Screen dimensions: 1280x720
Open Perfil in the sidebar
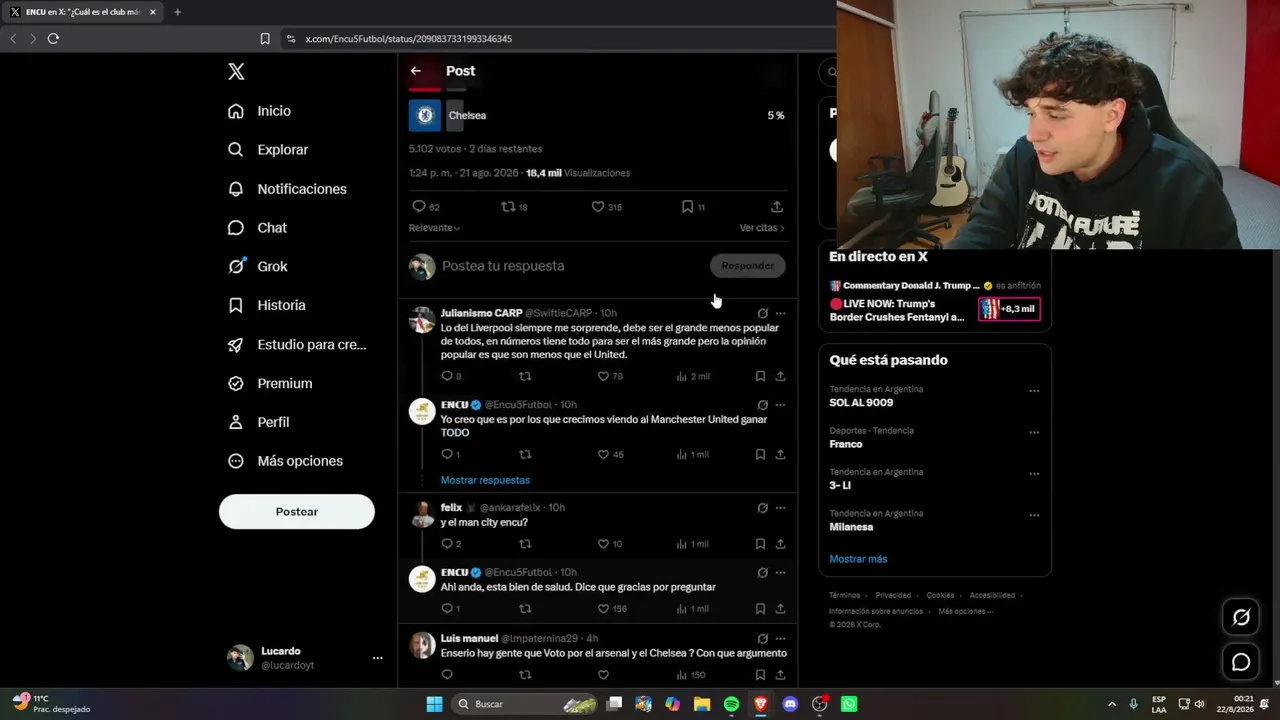pos(258,422)
